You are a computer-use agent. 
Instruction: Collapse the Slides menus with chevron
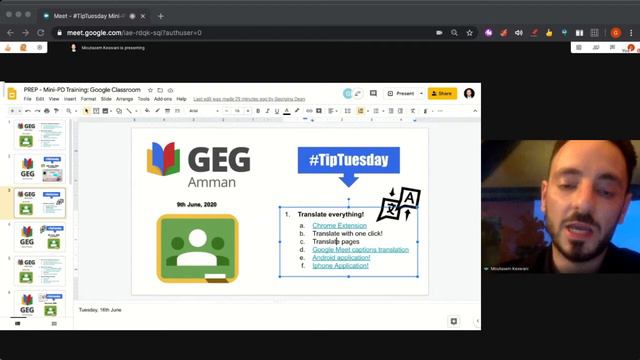tap(475, 111)
